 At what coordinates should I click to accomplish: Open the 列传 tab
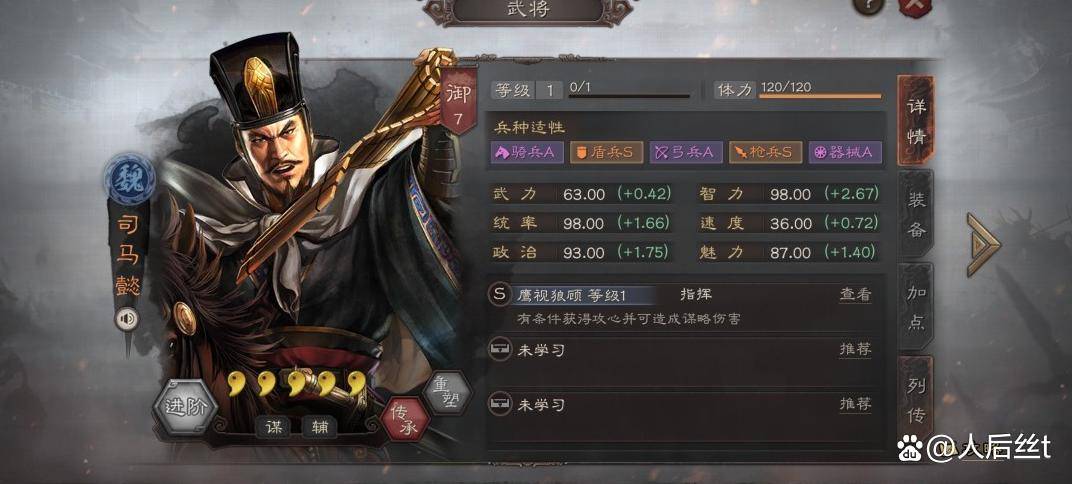(x=916, y=397)
